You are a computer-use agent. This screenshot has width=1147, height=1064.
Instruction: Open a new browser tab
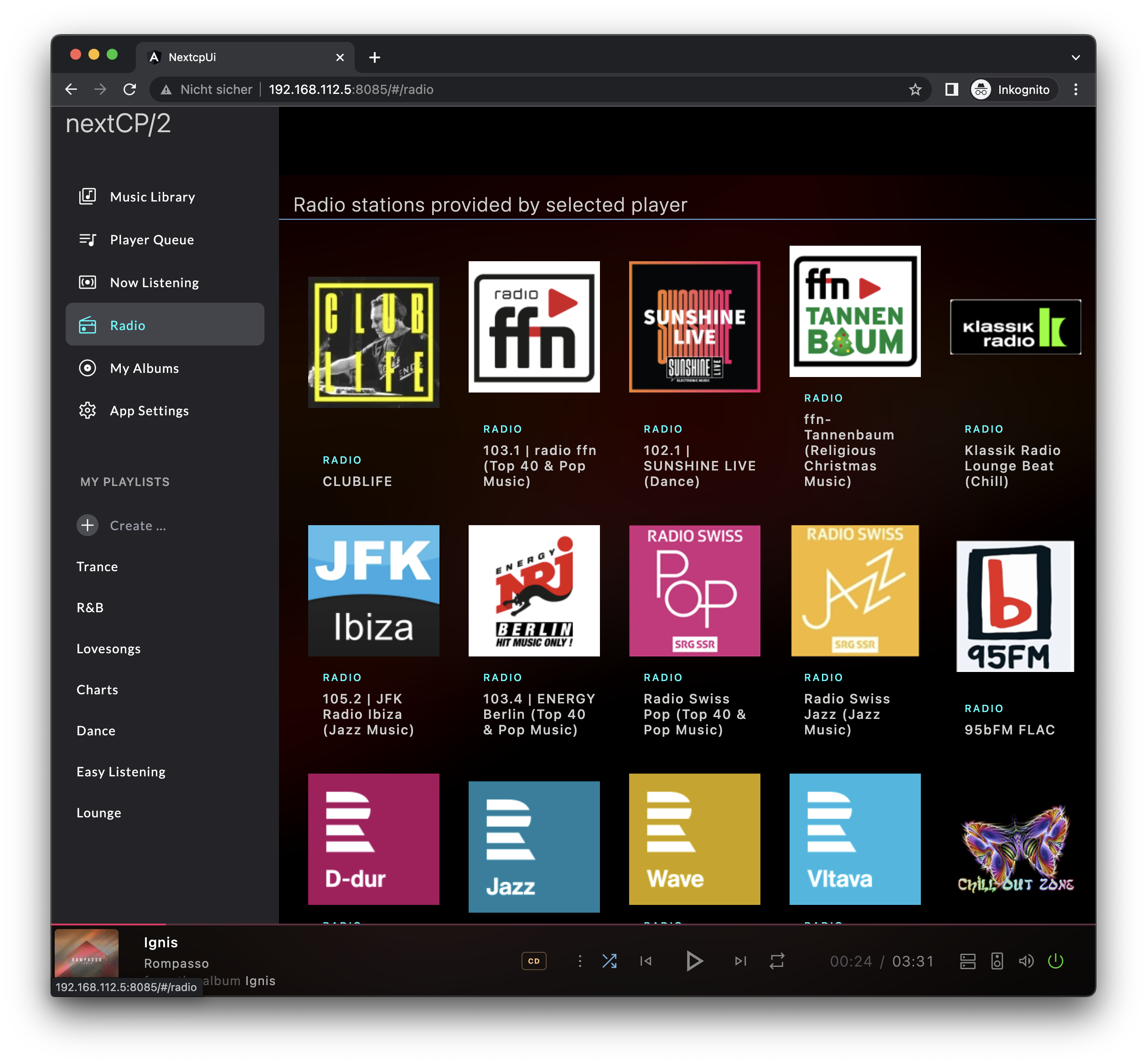374,57
